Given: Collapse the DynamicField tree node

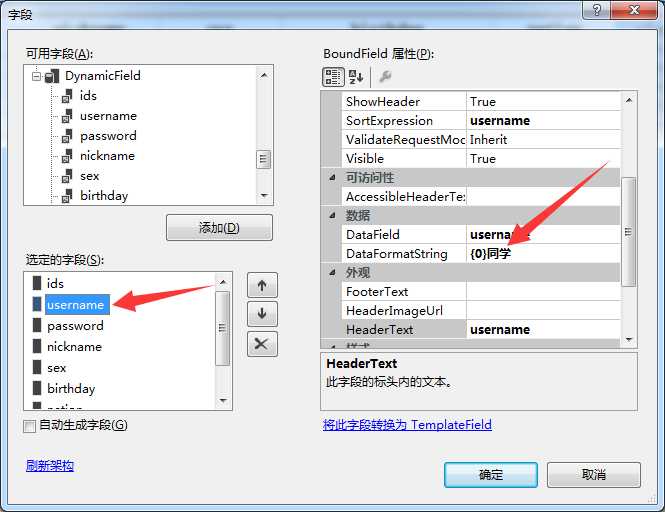Looking at the screenshot, I should pyautogui.click(x=37, y=77).
